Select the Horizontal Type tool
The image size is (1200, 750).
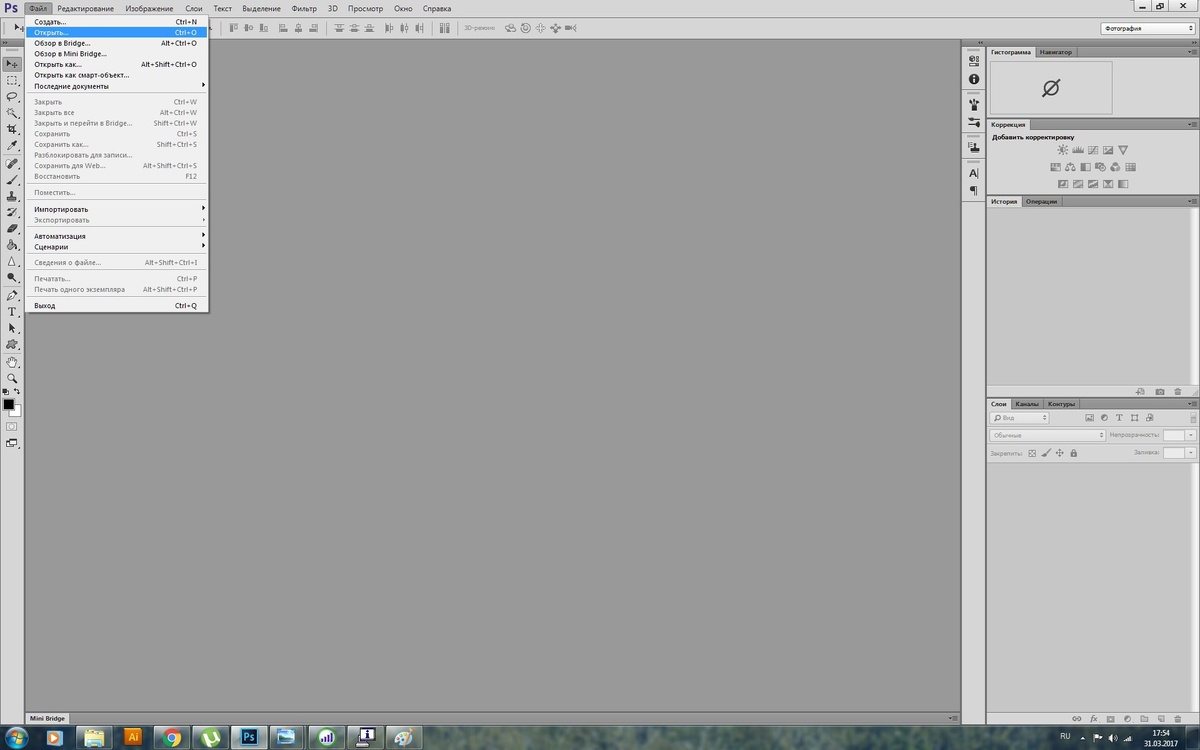point(12,312)
